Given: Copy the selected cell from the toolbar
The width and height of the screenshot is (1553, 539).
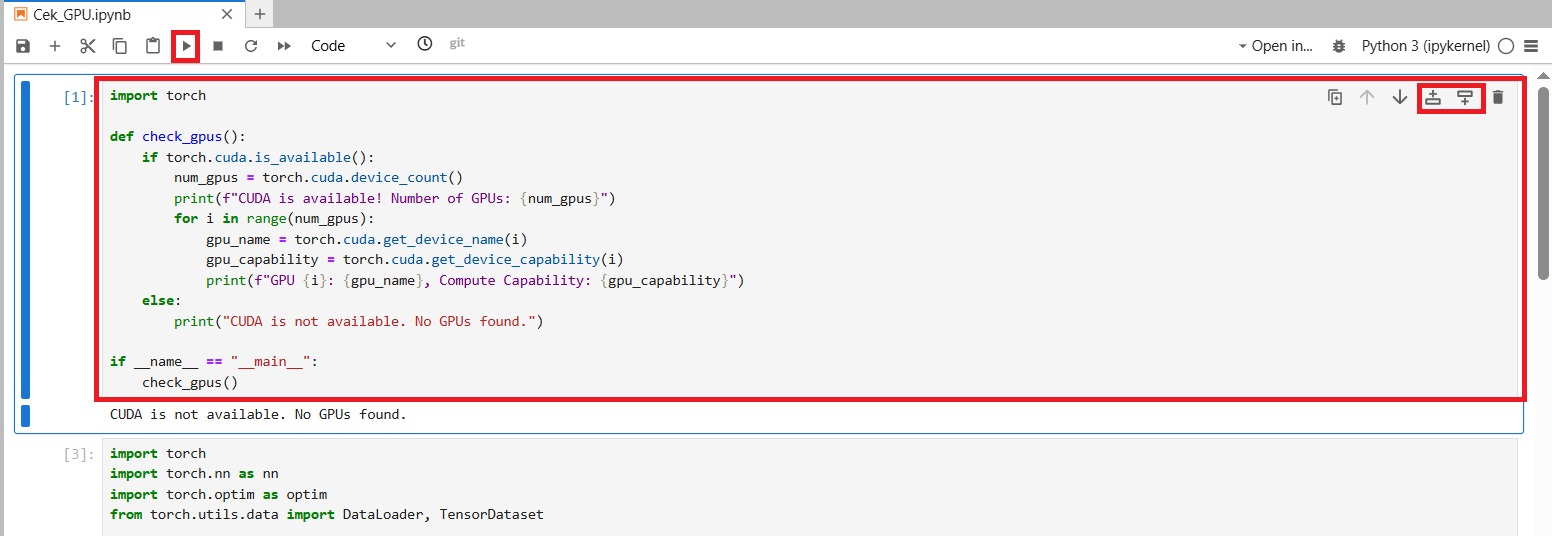Looking at the screenshot, I should tap(120, 46).
